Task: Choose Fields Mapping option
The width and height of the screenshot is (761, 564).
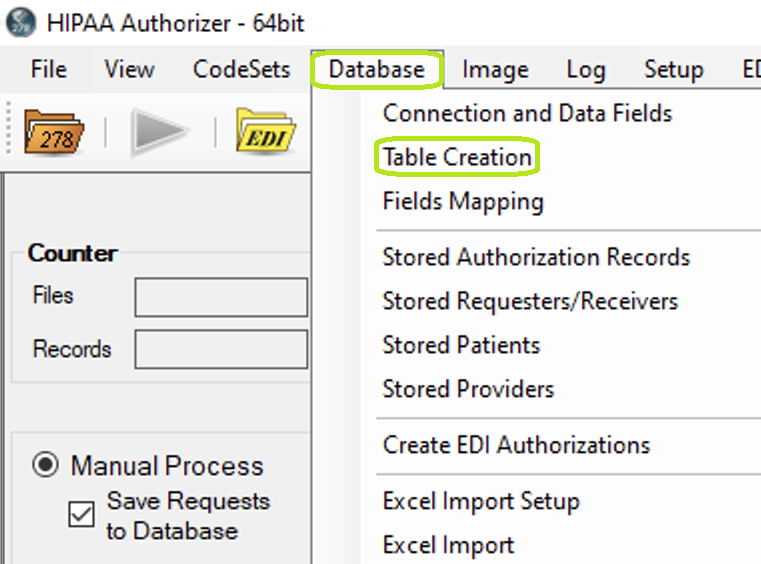Action: click(463, 201)
